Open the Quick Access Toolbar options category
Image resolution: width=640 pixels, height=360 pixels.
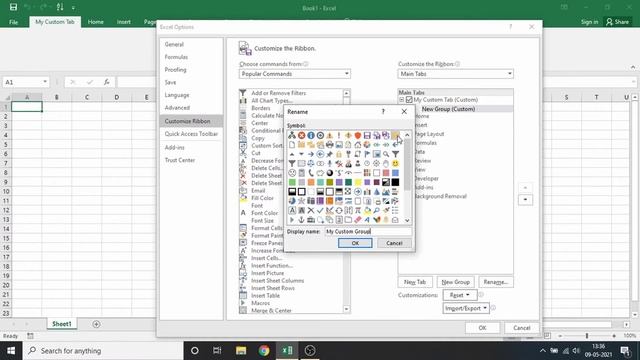click(191, 134)
